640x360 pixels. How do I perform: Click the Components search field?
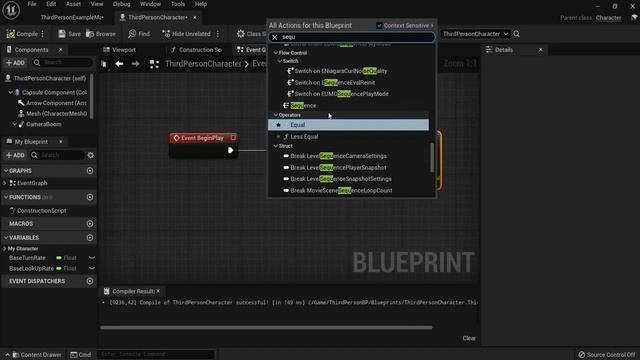(x=62, y=63)
